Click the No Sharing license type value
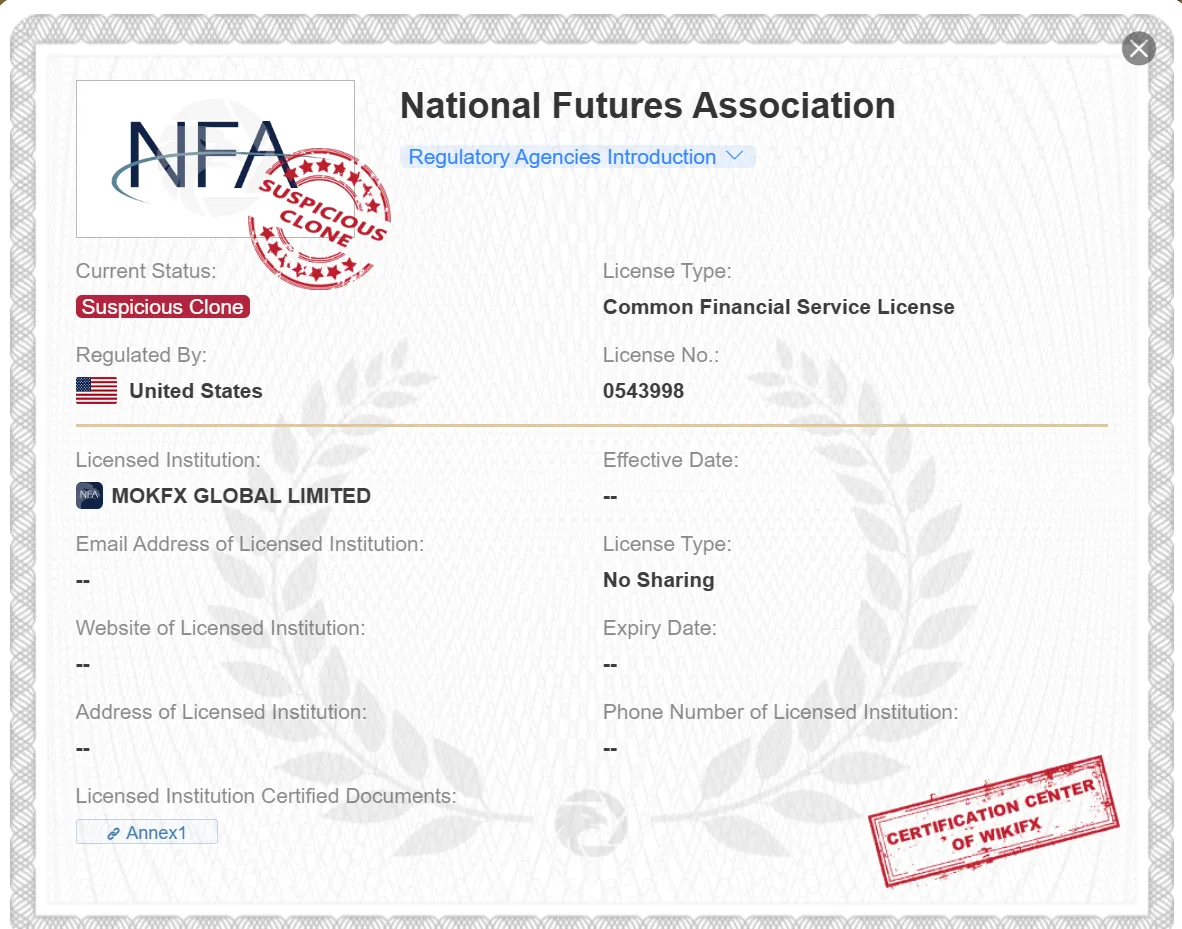The height and width of the screenshot is (929, 1182). click(x=658, y=580)
